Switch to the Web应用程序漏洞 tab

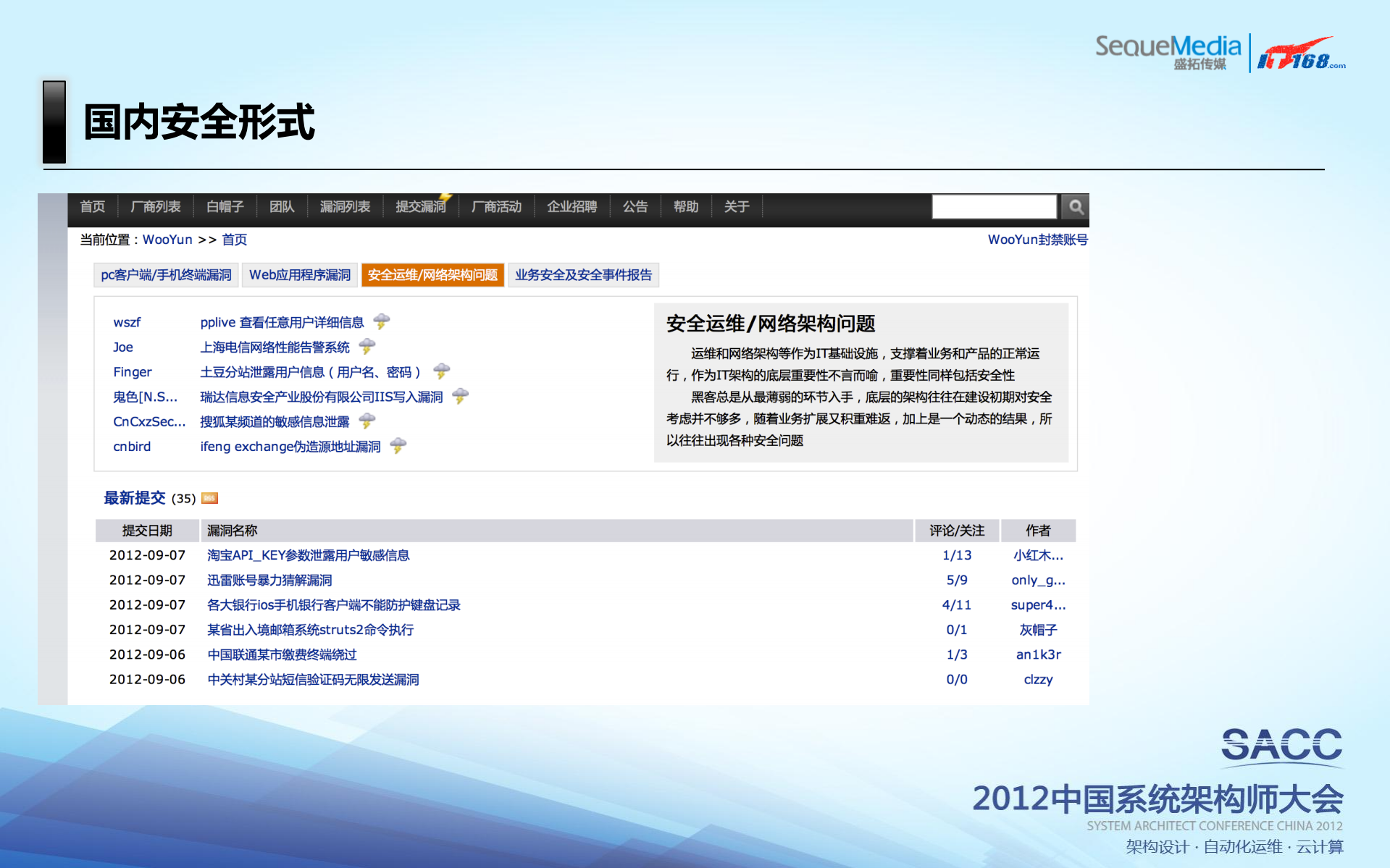[x=299, y=274]
